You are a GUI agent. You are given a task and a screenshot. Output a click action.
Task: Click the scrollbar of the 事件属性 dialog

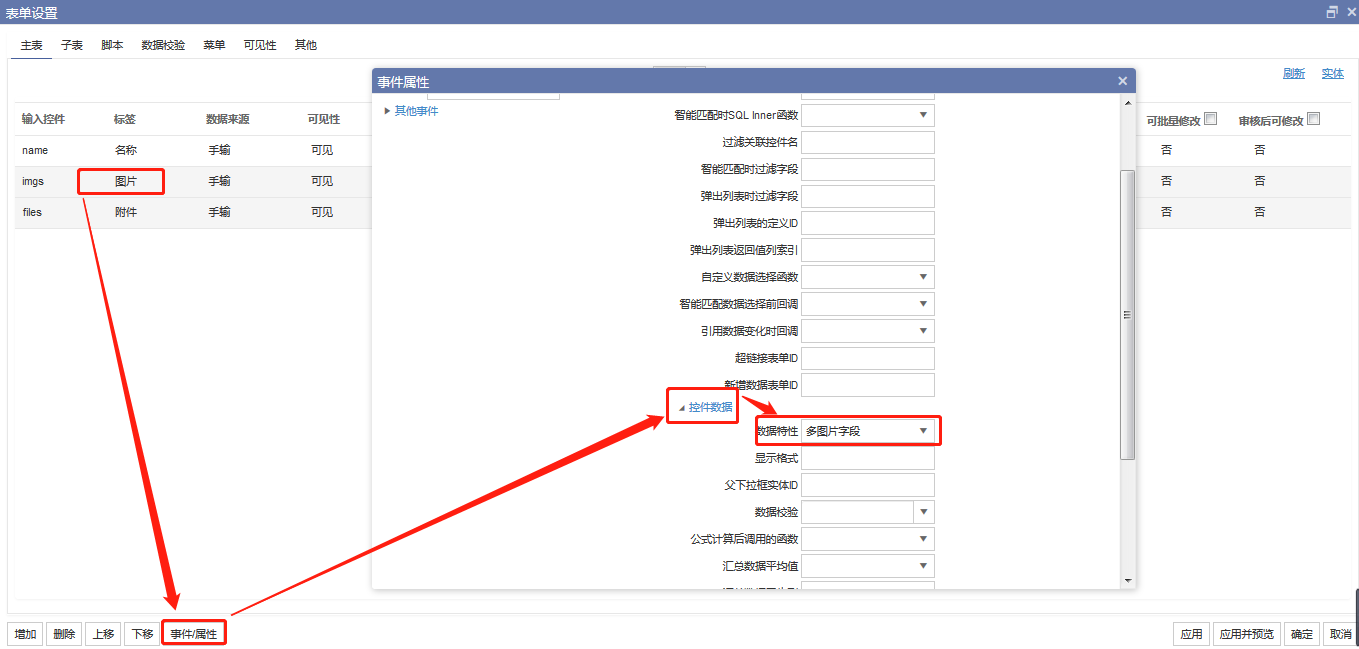(1128, 313)
